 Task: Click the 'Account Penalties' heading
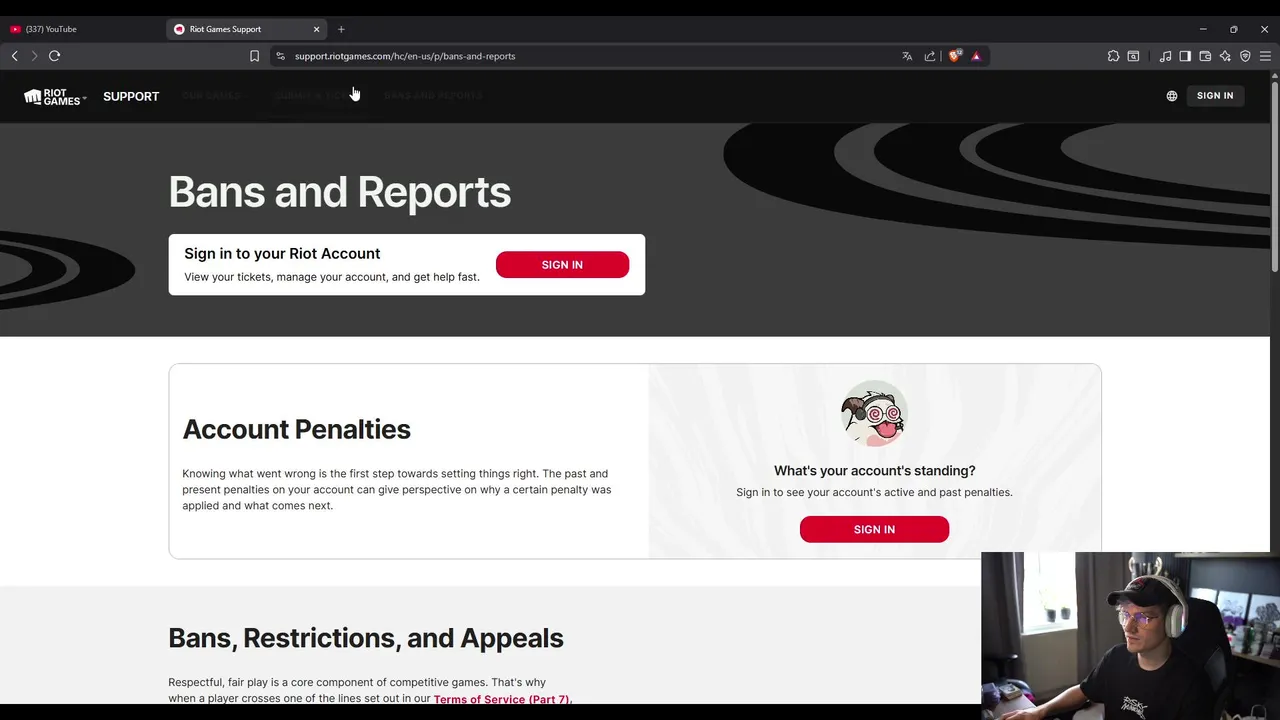click(x=296, y=429)
